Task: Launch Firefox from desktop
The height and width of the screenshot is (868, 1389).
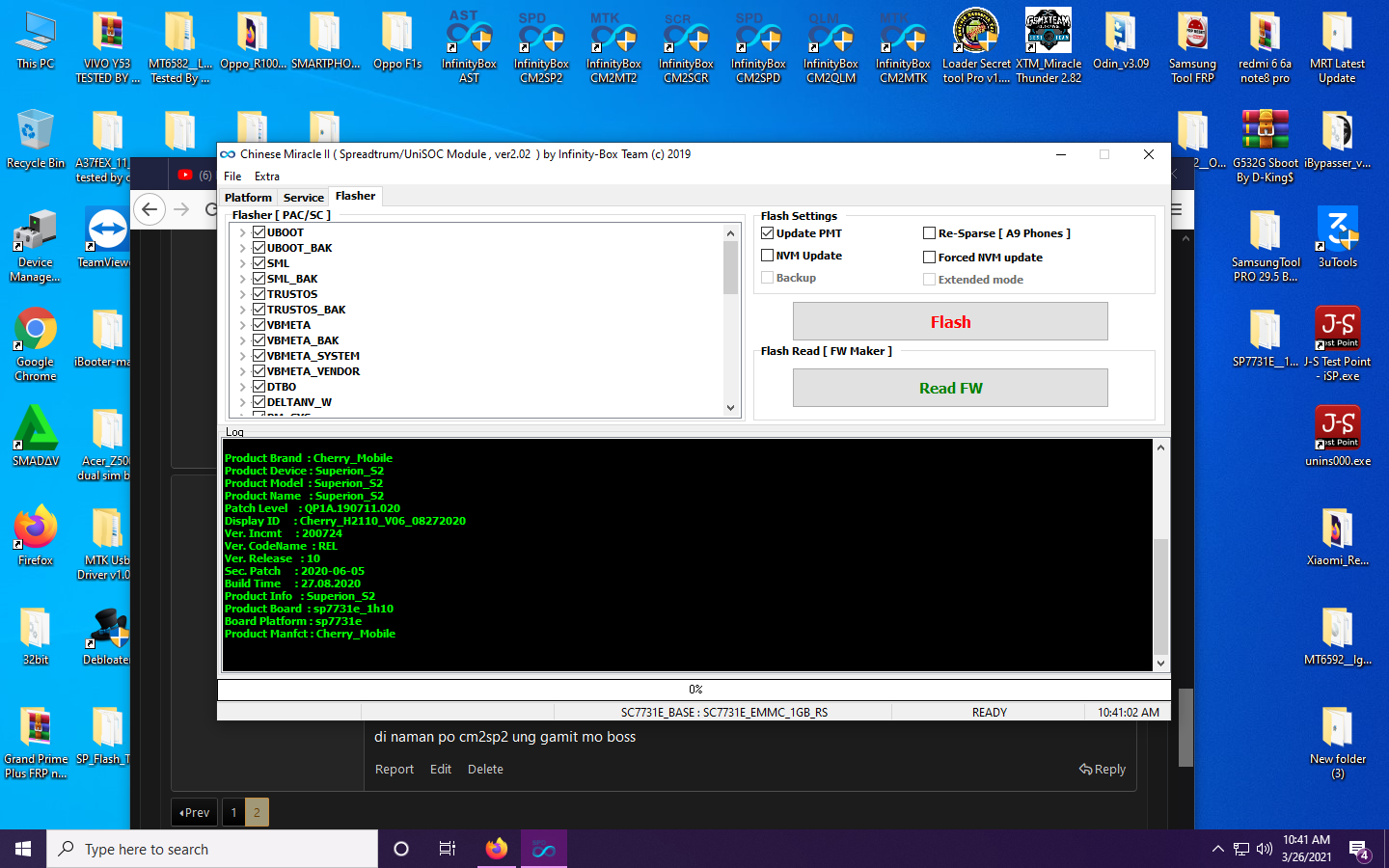Action: click(36, 535)
